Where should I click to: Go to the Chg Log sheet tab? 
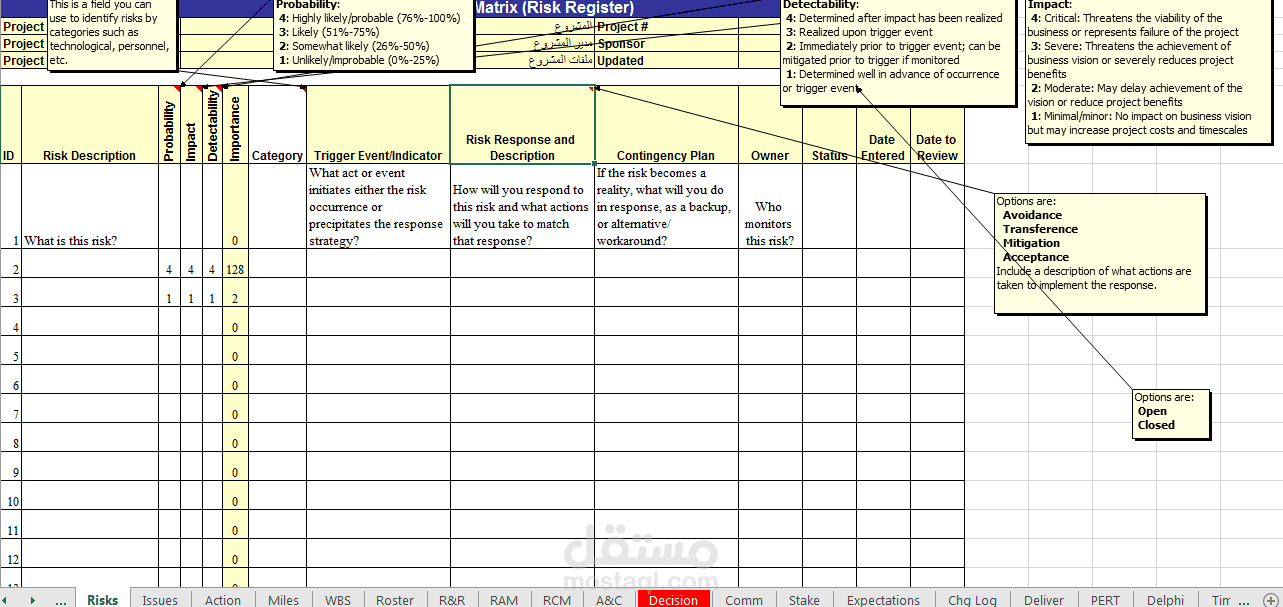tap(972, 600)
